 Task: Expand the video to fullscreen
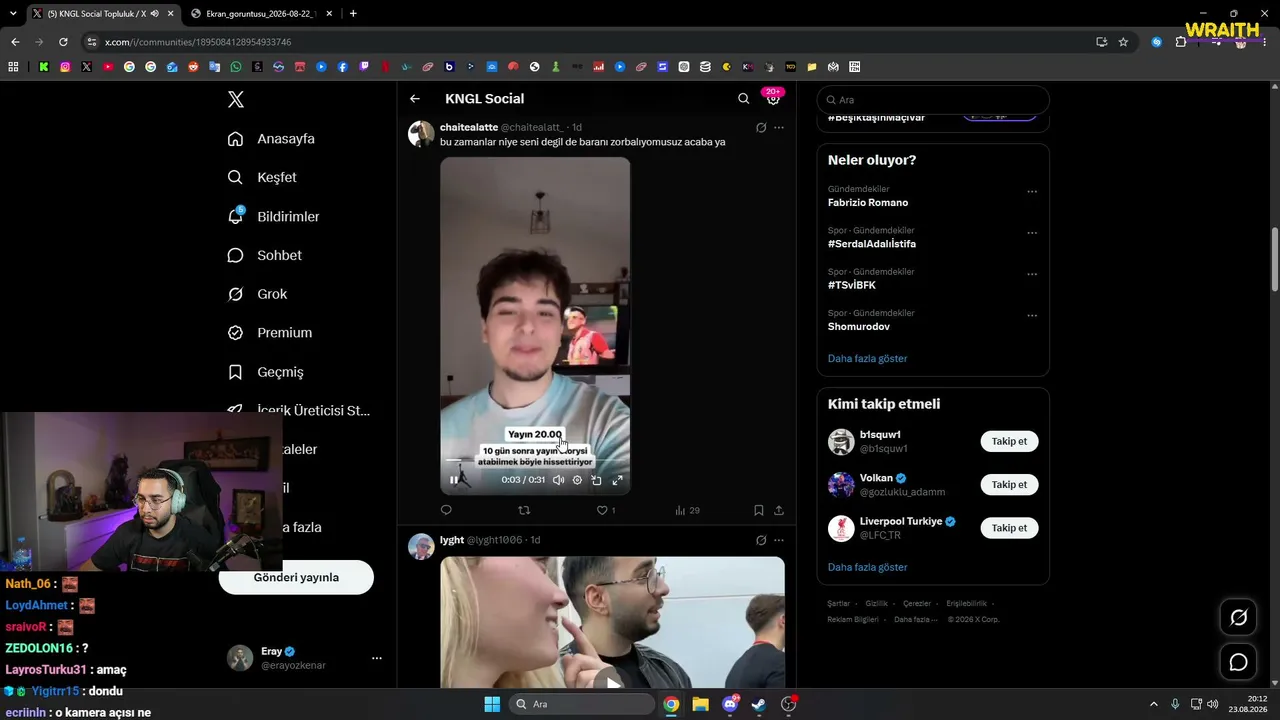pos(617,480)
